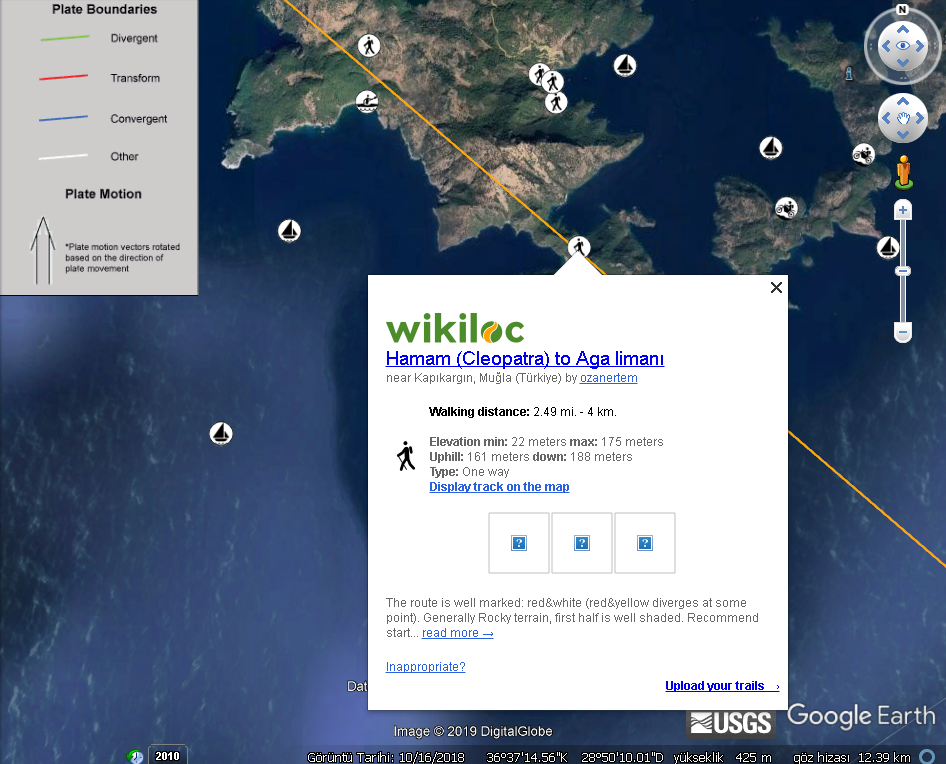The width and height of the screenshot is (946, 764).
Task: Rotate view left with the look joystick
Action: pos(886,46)
